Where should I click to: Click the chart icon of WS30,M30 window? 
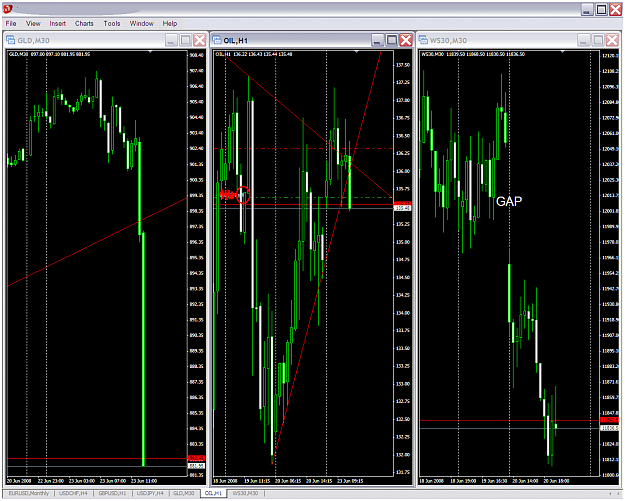[x=423, y=40]
